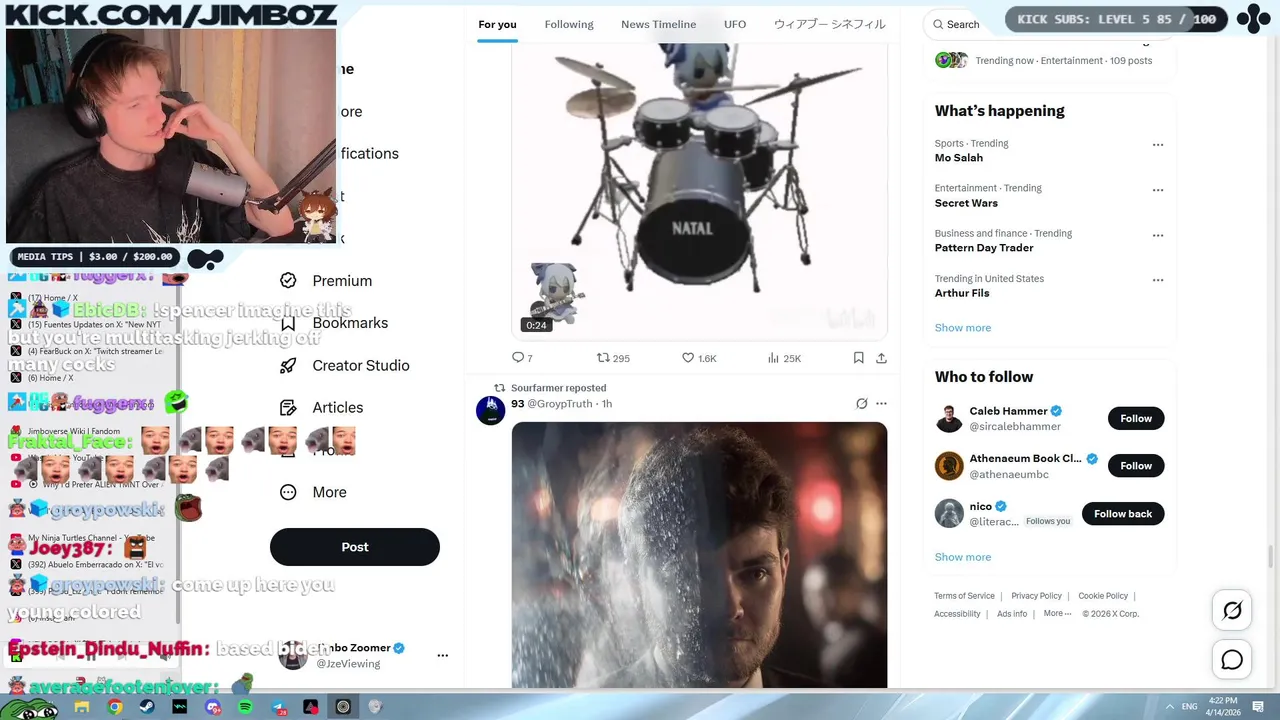Open the GroypTruth post image
This screenshot has width=1280, height=720.
699,555
